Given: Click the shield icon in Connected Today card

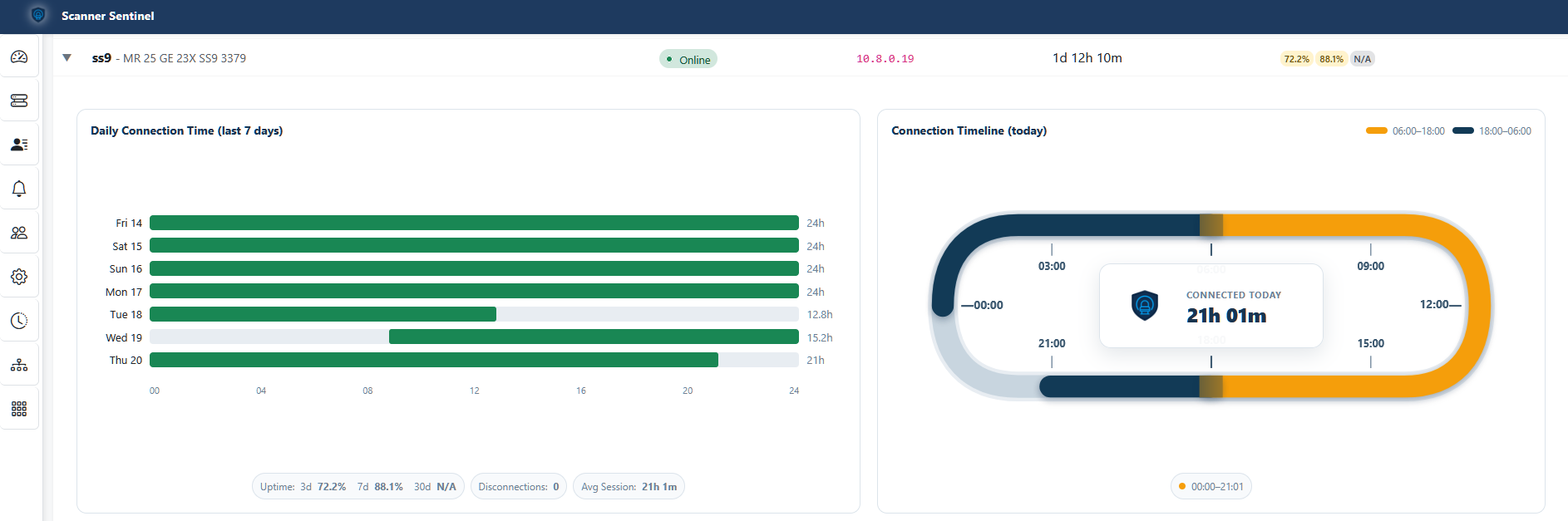Looking at the screenshot, I should [1145, 306].
